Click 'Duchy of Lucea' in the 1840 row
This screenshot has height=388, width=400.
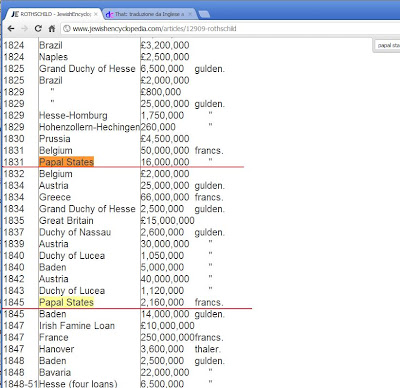tap(72, 256)
